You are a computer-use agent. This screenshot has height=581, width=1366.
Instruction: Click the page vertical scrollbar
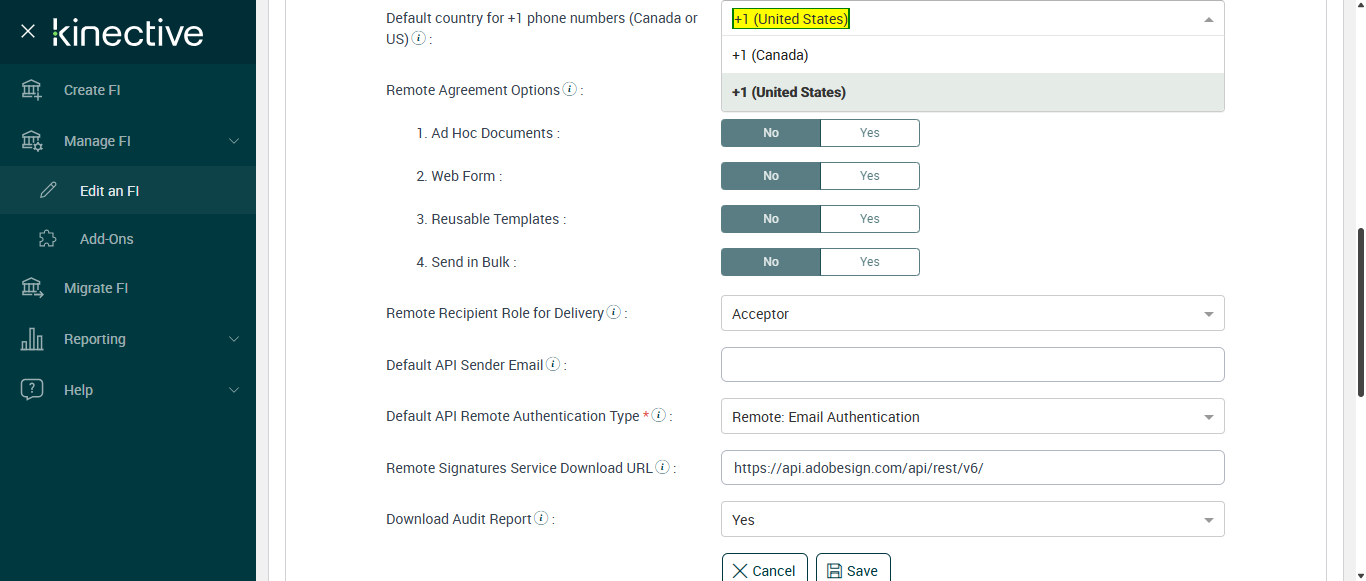(1359, 310)
